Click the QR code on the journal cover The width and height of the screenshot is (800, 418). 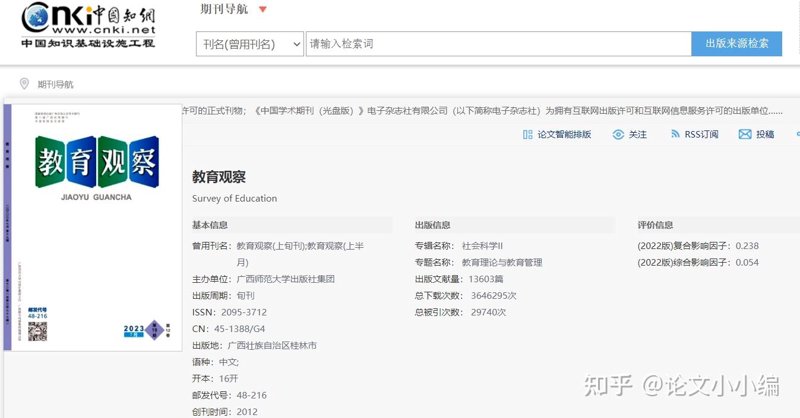click(37, 331)
